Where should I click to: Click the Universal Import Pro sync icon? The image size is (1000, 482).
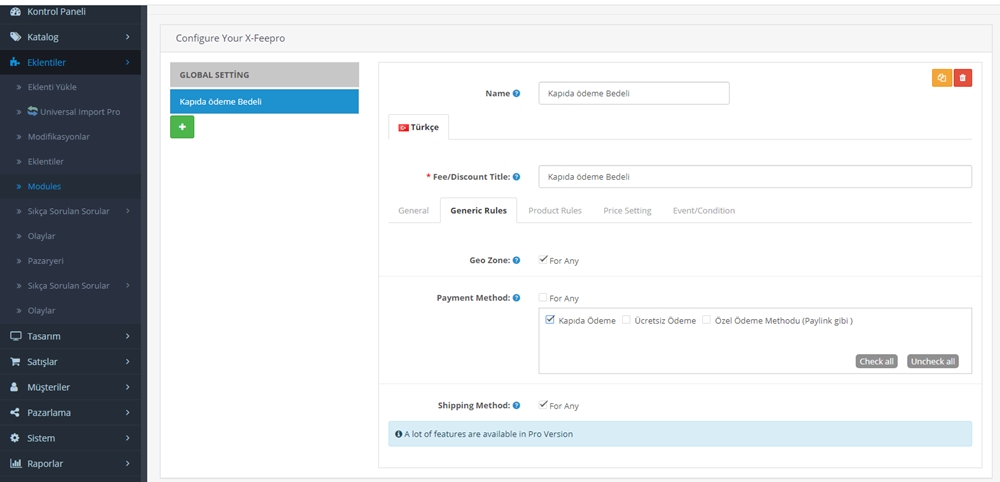[33, 112]
